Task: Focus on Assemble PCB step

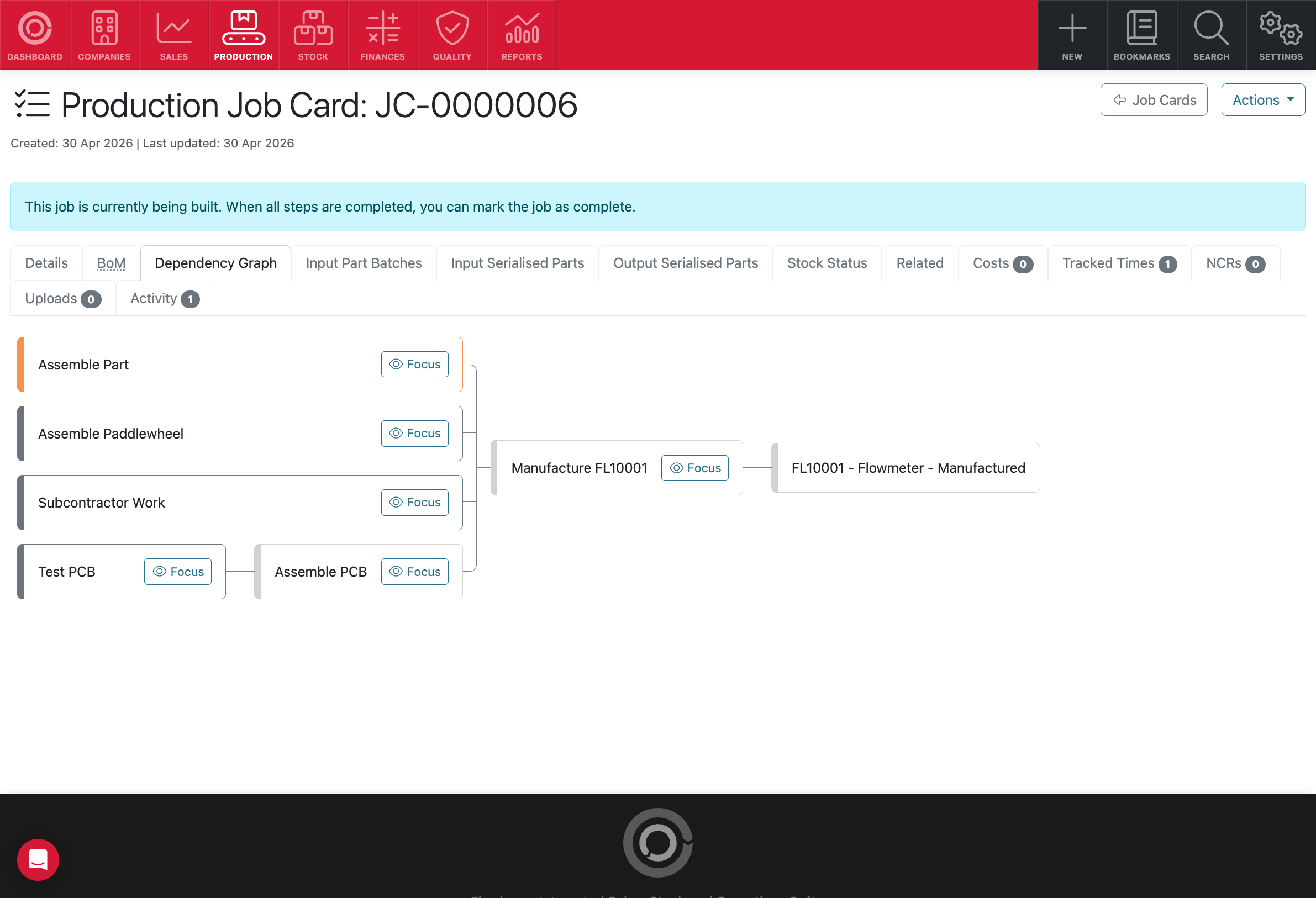Action: point(414,571)
